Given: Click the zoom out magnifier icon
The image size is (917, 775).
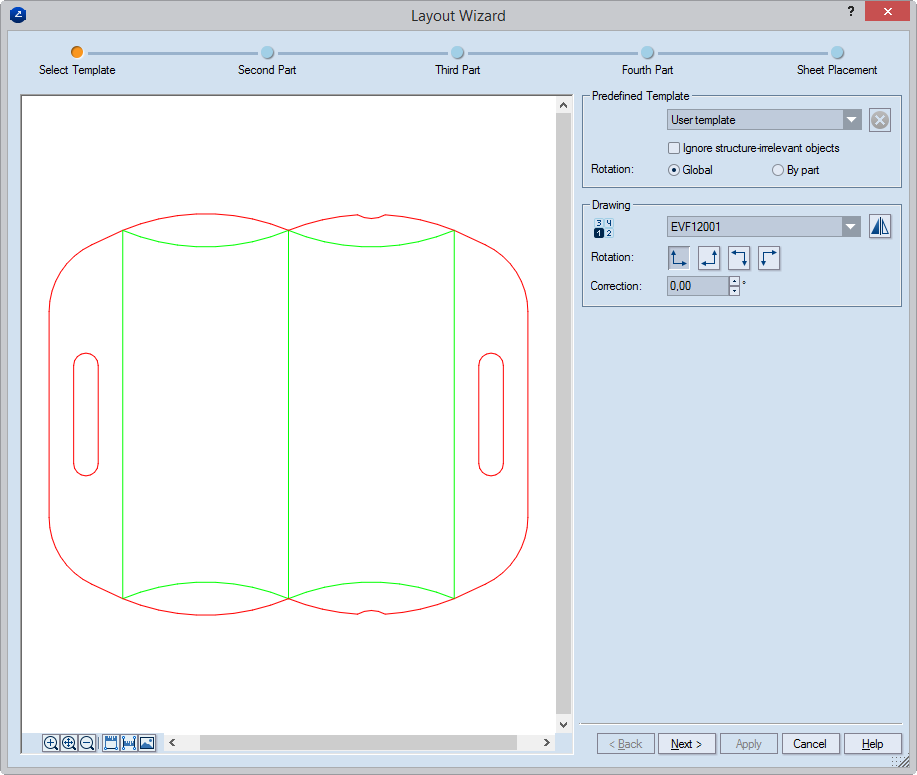Looking at the screenshot, I should click(x=87, y=743).
